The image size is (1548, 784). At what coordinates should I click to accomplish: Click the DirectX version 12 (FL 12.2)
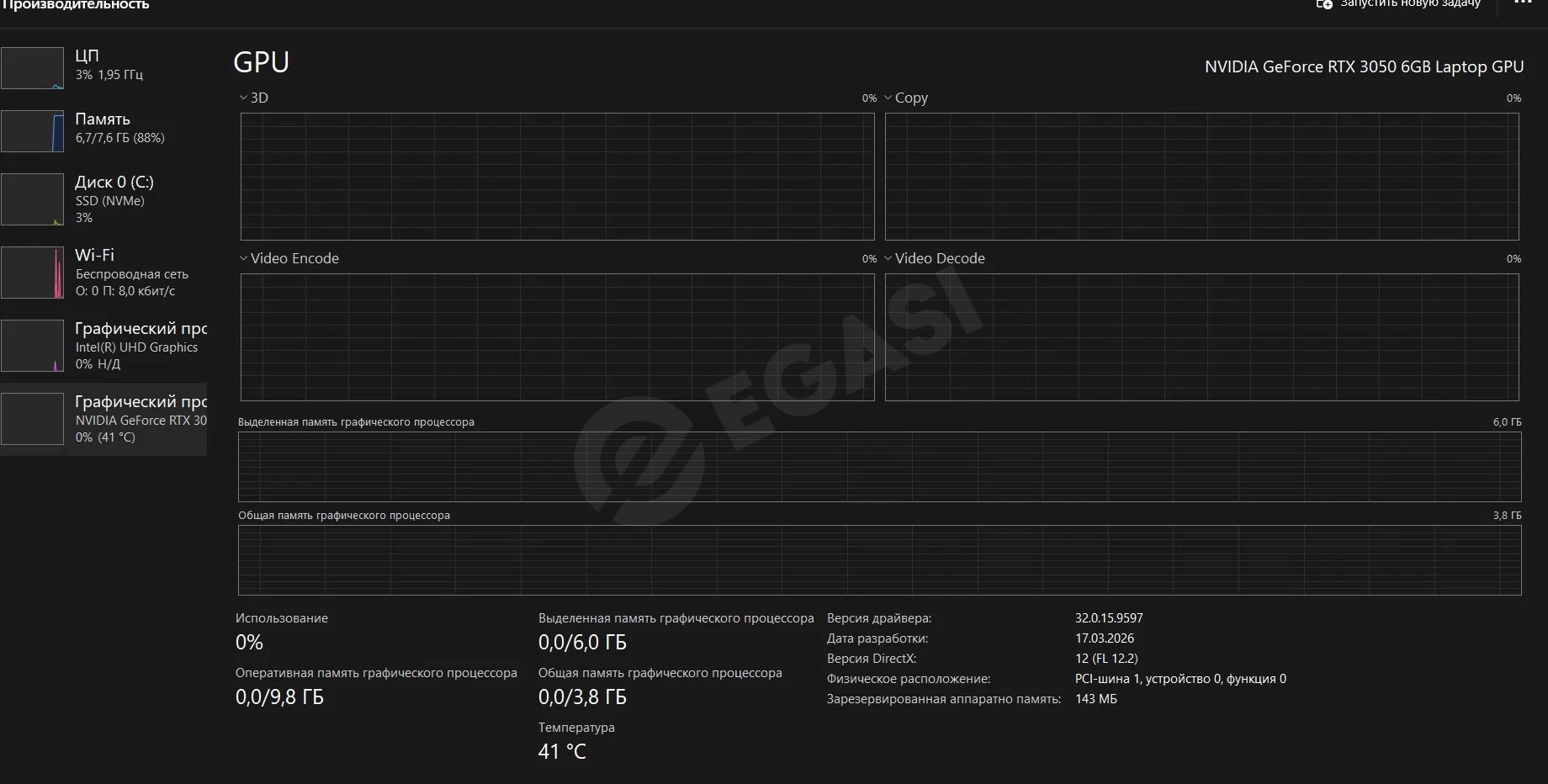coord(1106,659)
